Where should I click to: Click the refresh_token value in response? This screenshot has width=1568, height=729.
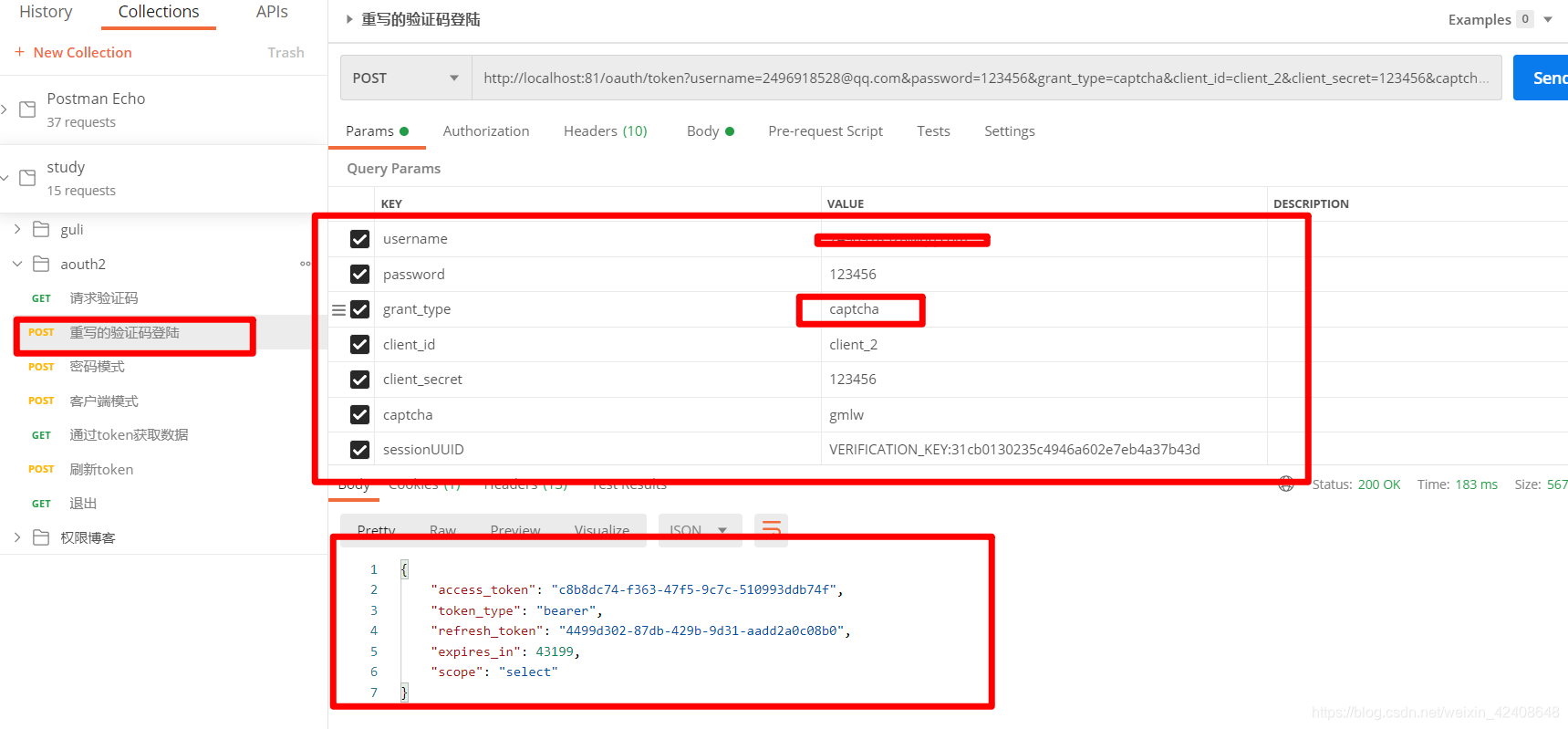click(701, 630)
